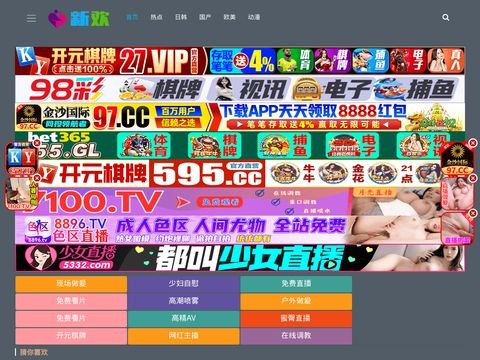Select the 动漫 navigation tab

[x=254, y=17]
